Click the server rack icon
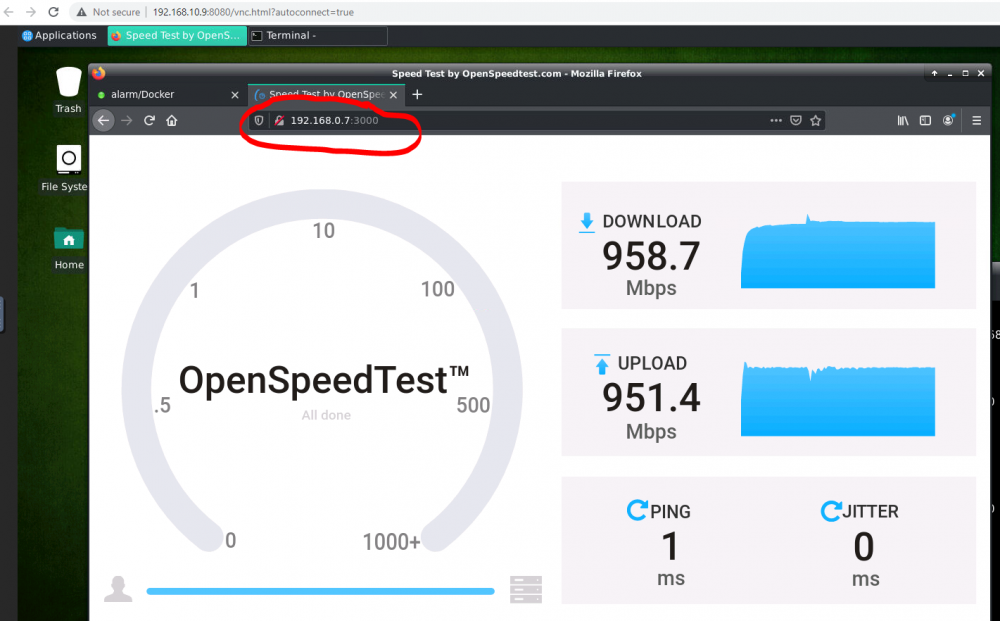 coord(526,589)
